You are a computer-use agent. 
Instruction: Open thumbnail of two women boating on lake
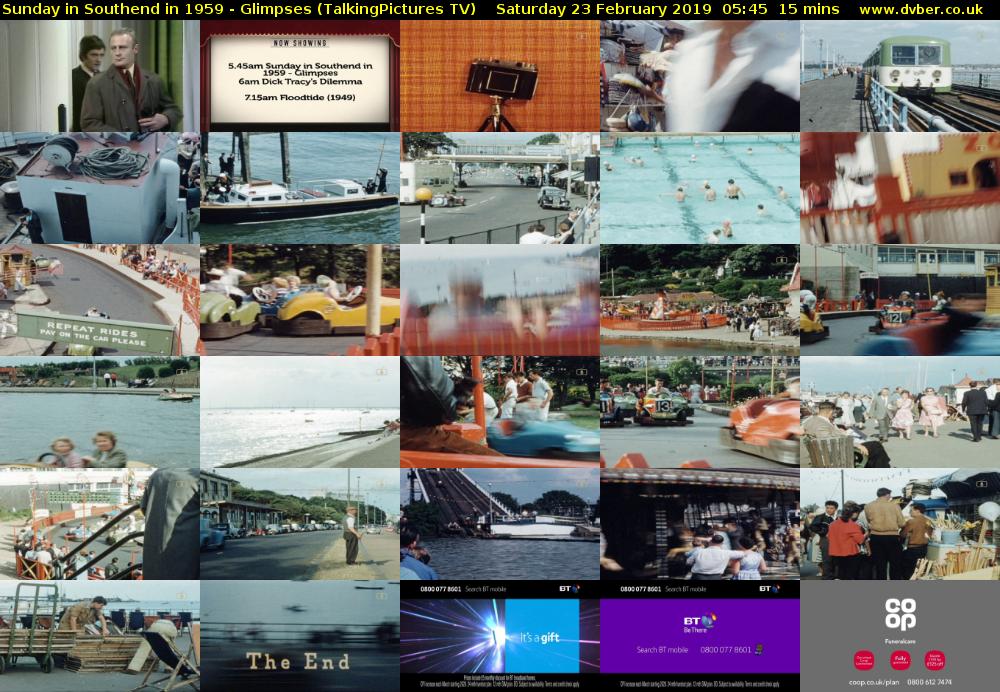point(99,412)
